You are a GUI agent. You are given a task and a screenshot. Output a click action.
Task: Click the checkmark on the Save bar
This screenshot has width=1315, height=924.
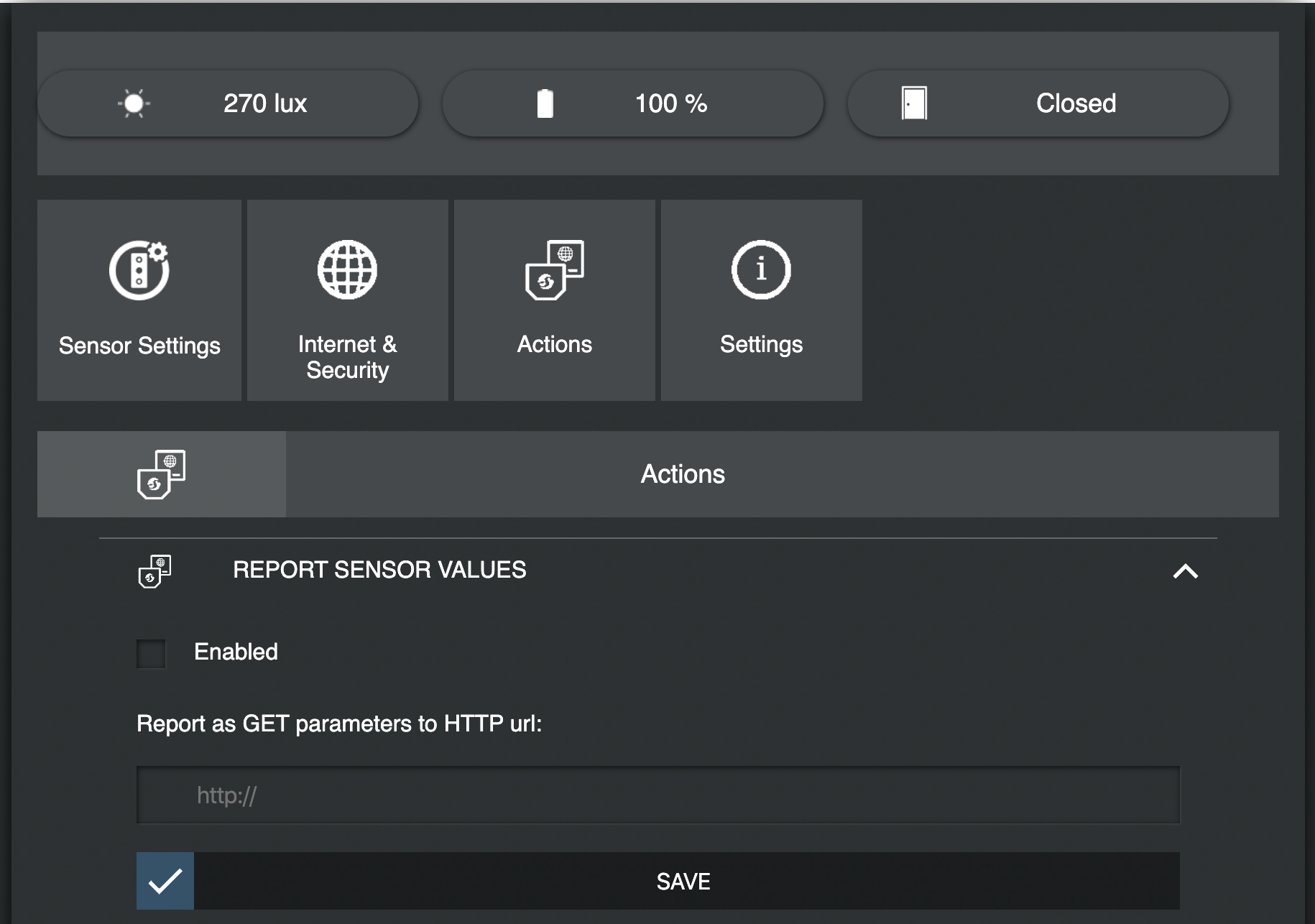pyautogui.click(x=165, y=881)
